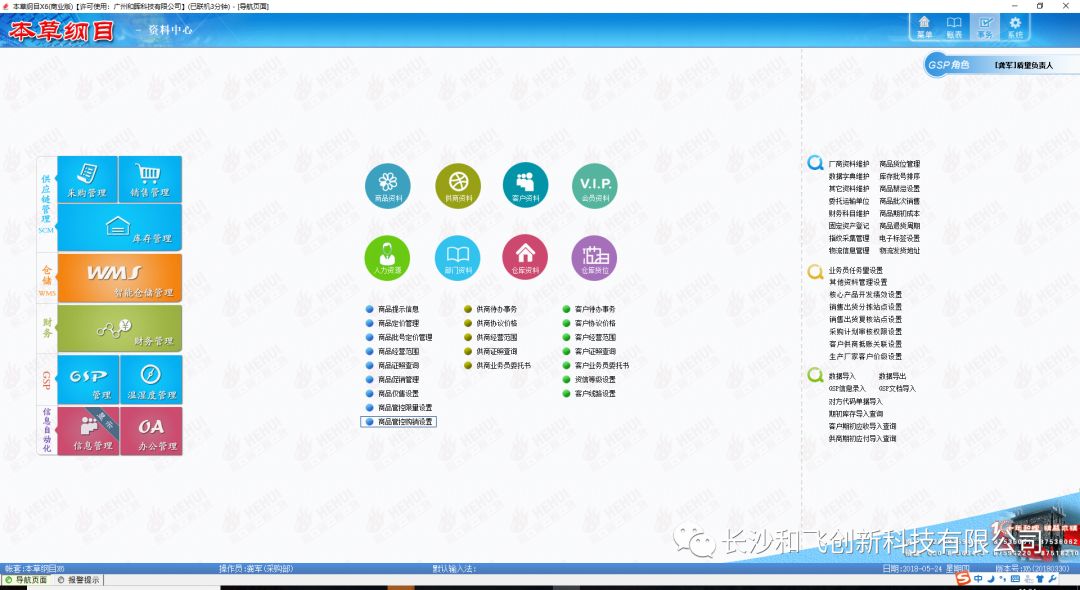
Task: Open 仓库货位 purple round icon
Action: point(595,258)
